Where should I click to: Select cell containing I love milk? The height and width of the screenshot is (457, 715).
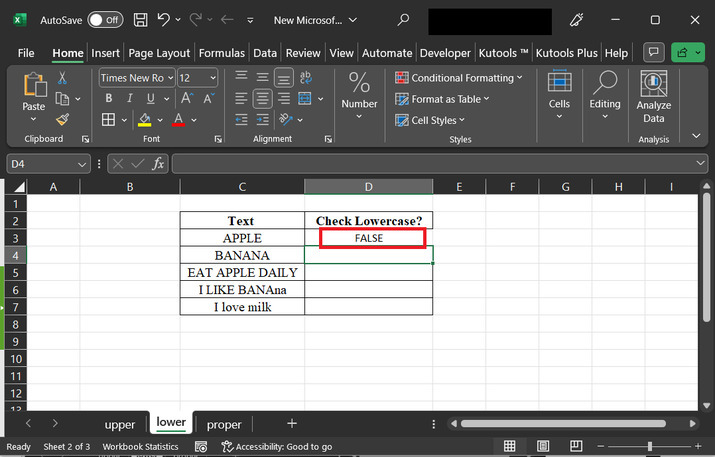click(242, 307)
